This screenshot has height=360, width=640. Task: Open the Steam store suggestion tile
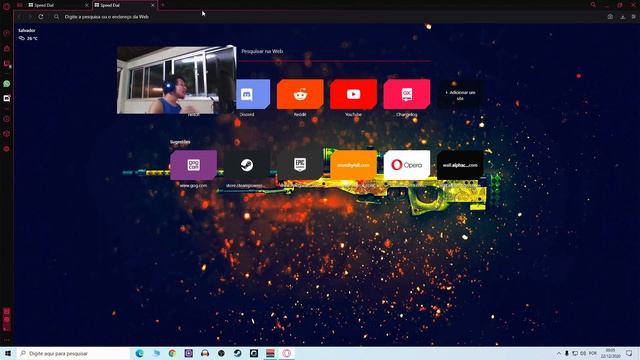tap(247, 165)
